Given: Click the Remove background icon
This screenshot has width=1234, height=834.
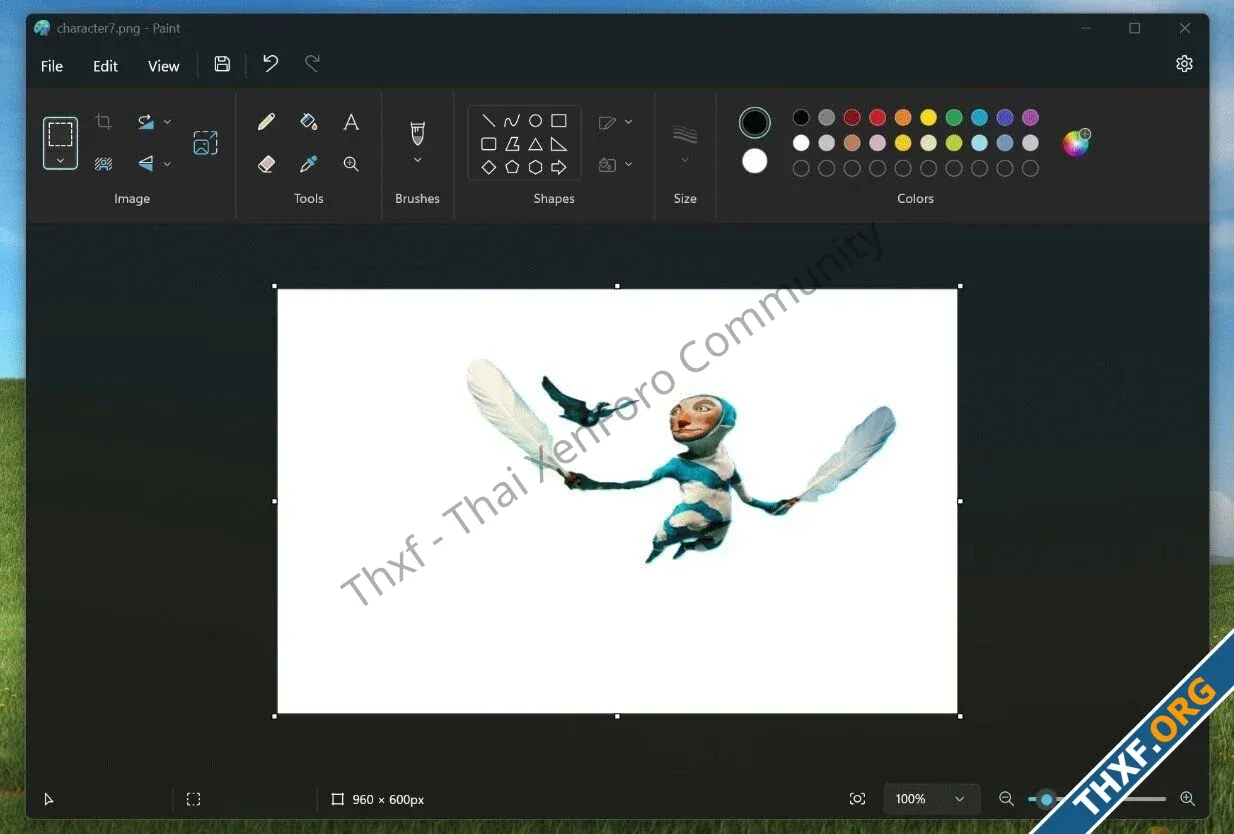Looking at the screenshot, I should [x=103, y=164].
